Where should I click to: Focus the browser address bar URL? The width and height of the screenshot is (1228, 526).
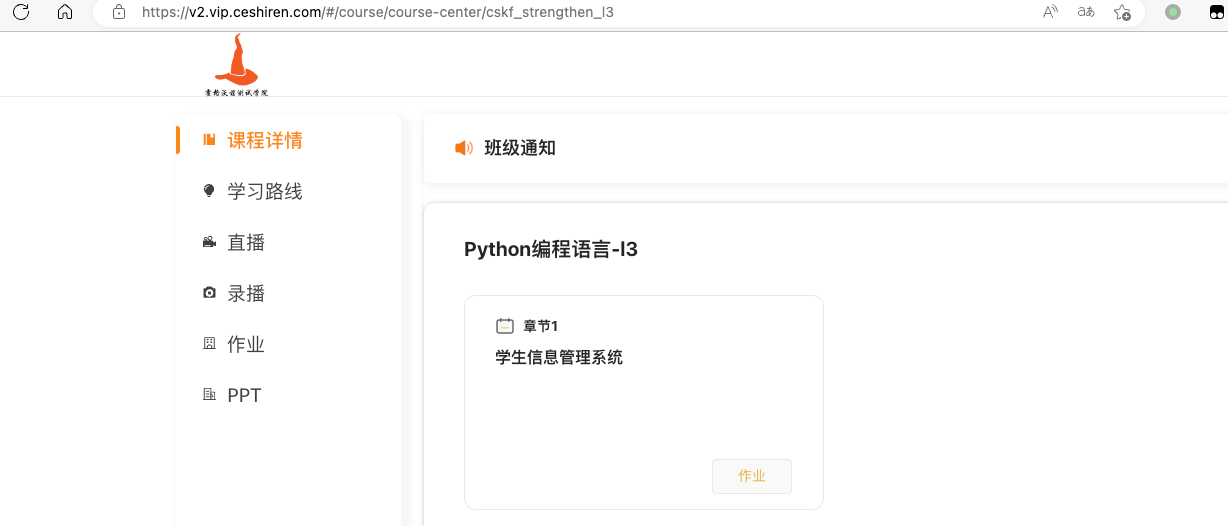coord(378,12)
